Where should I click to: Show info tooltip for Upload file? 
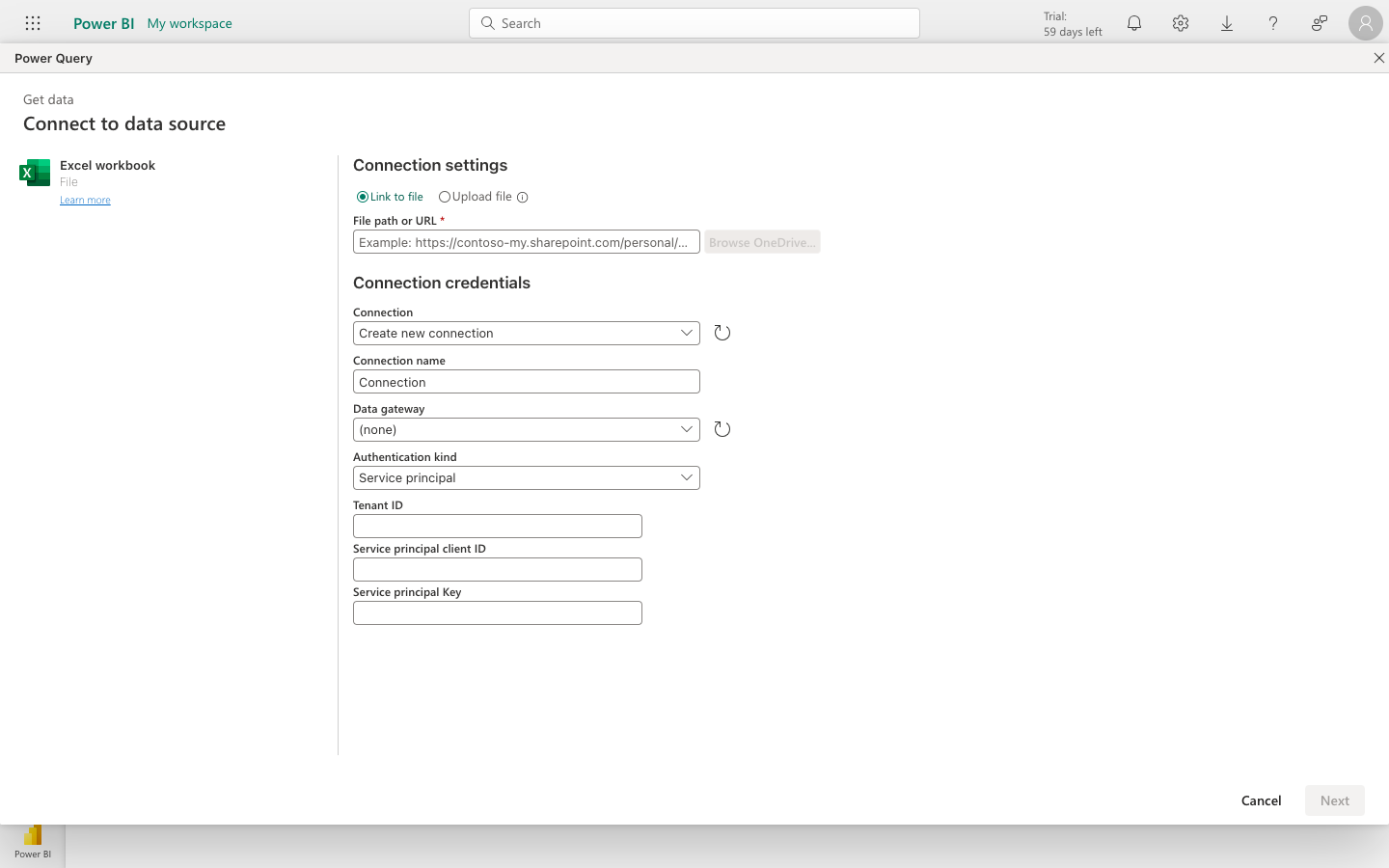(523, 198)
